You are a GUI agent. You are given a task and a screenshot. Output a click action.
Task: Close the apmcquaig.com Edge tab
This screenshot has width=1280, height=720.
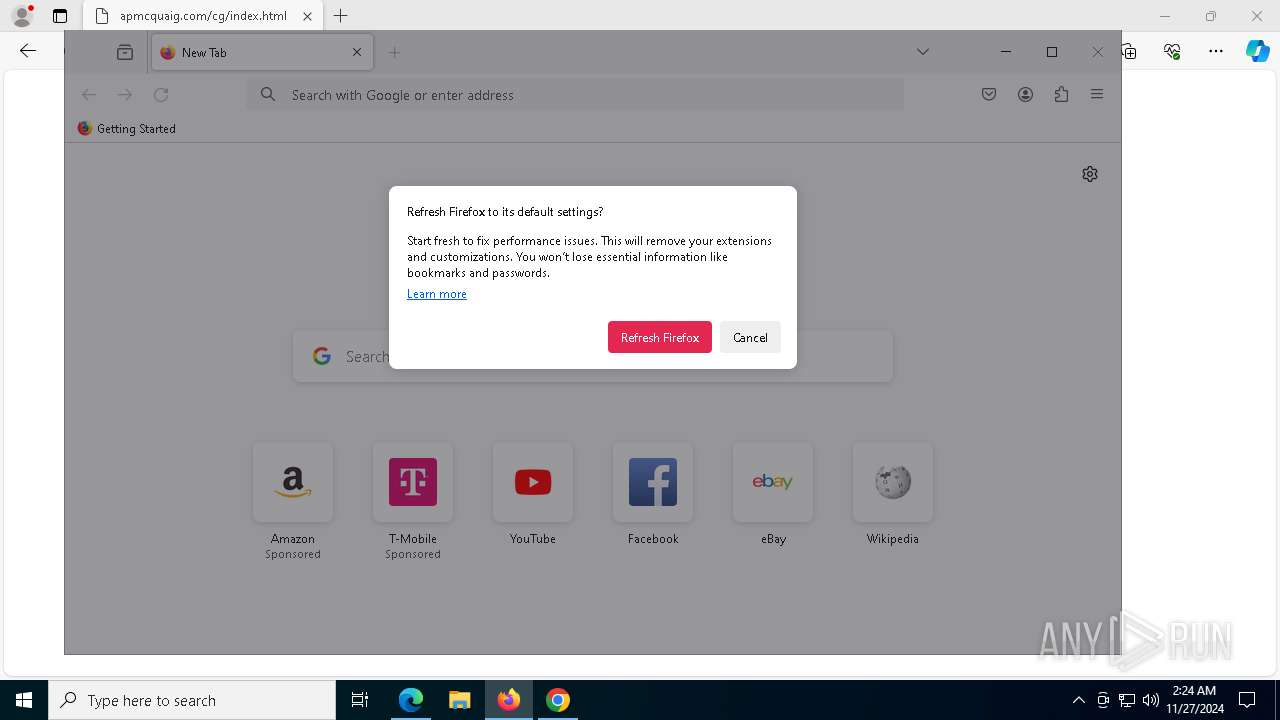pyautogui.click(x=307, y=16)
